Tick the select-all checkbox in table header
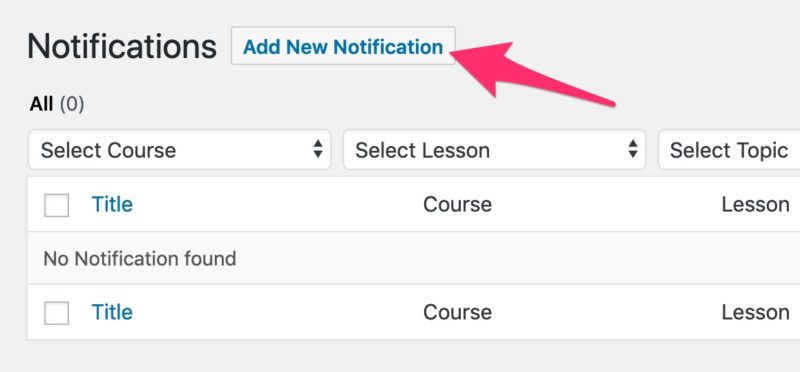The height and width of the screenshot is (372, 800). [x=57, y=205]
